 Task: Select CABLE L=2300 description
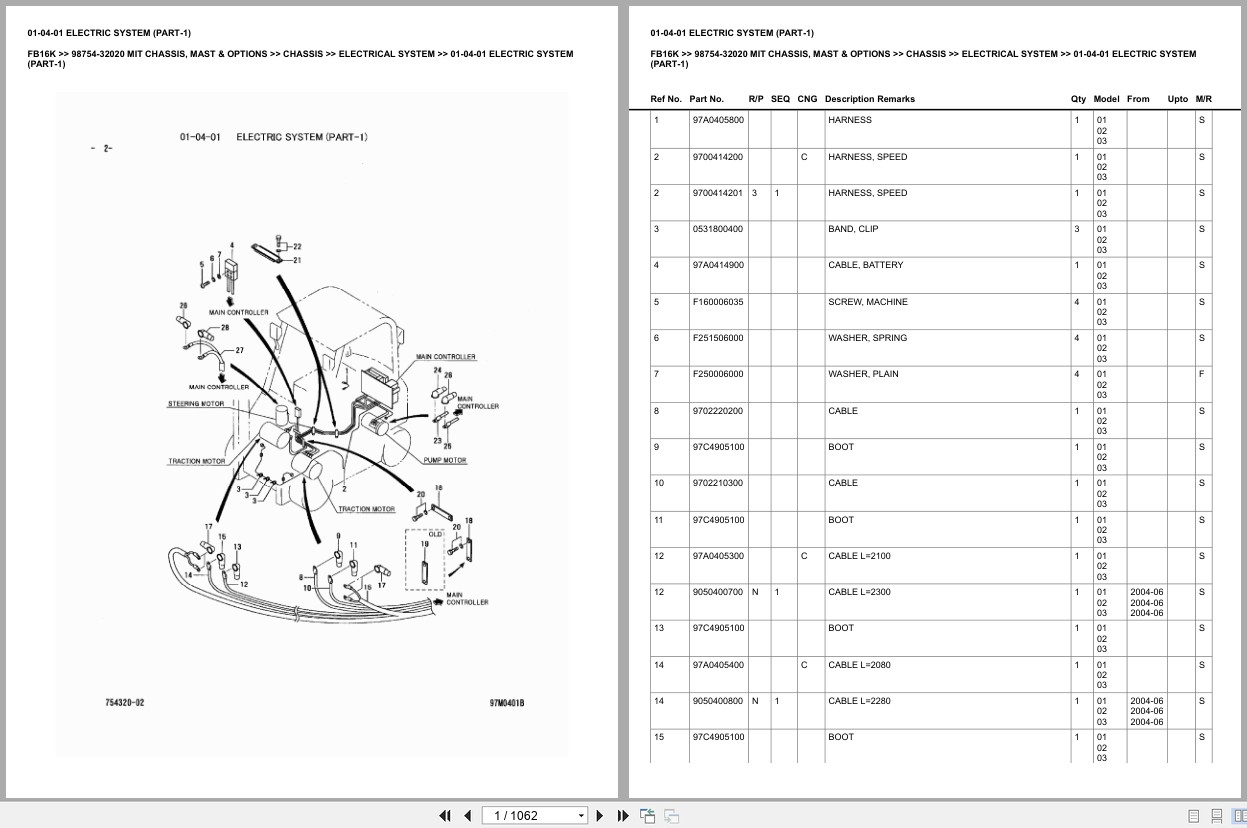coord(859,592)
